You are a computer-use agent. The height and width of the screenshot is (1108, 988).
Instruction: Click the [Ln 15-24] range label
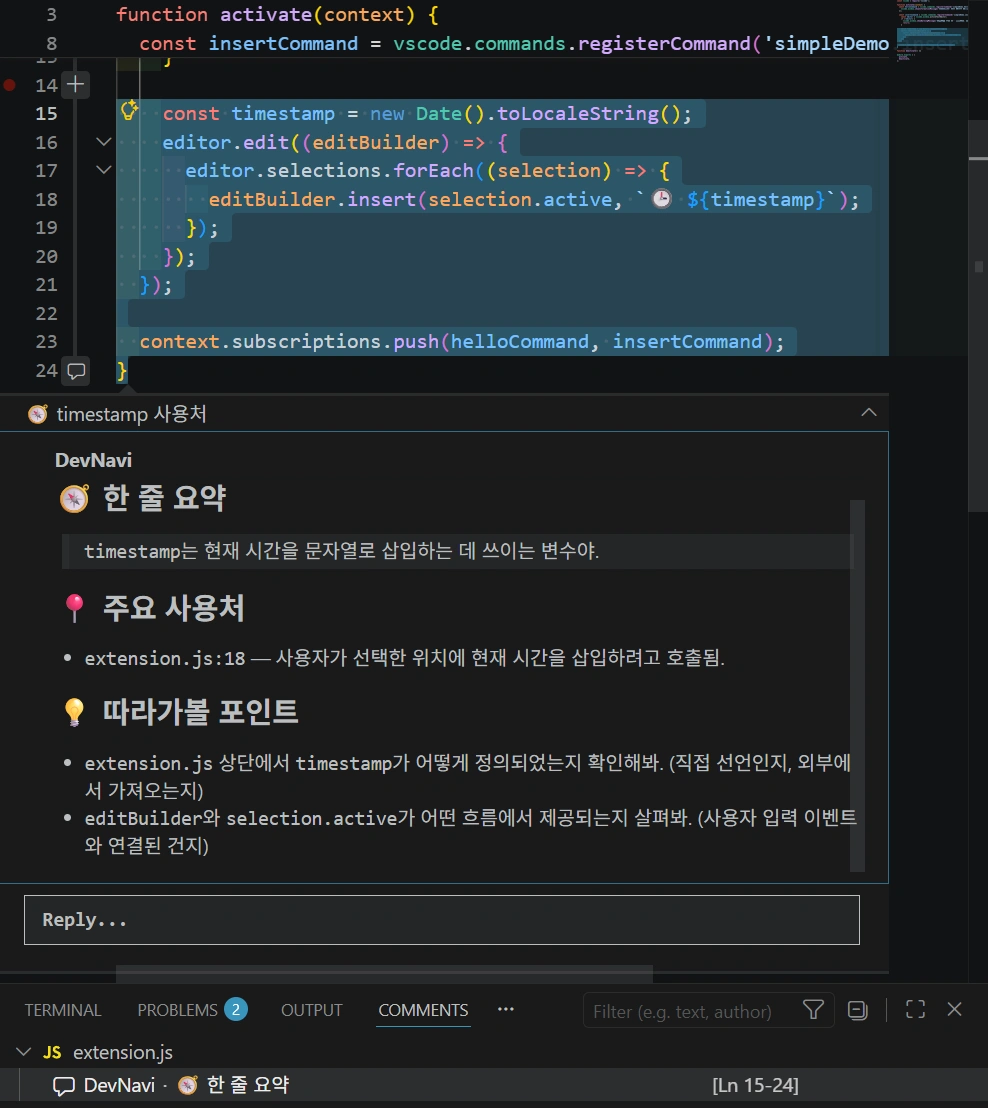(755, 1085)
